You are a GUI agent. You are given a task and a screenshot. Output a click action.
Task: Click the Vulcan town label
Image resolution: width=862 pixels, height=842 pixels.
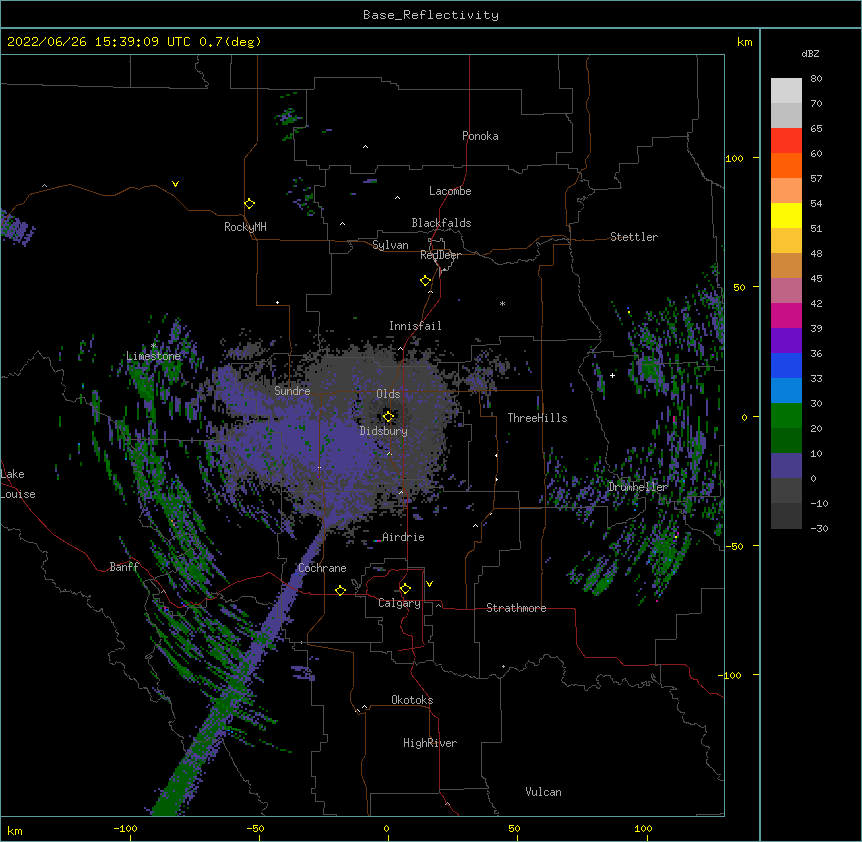[x=543, y=792]
